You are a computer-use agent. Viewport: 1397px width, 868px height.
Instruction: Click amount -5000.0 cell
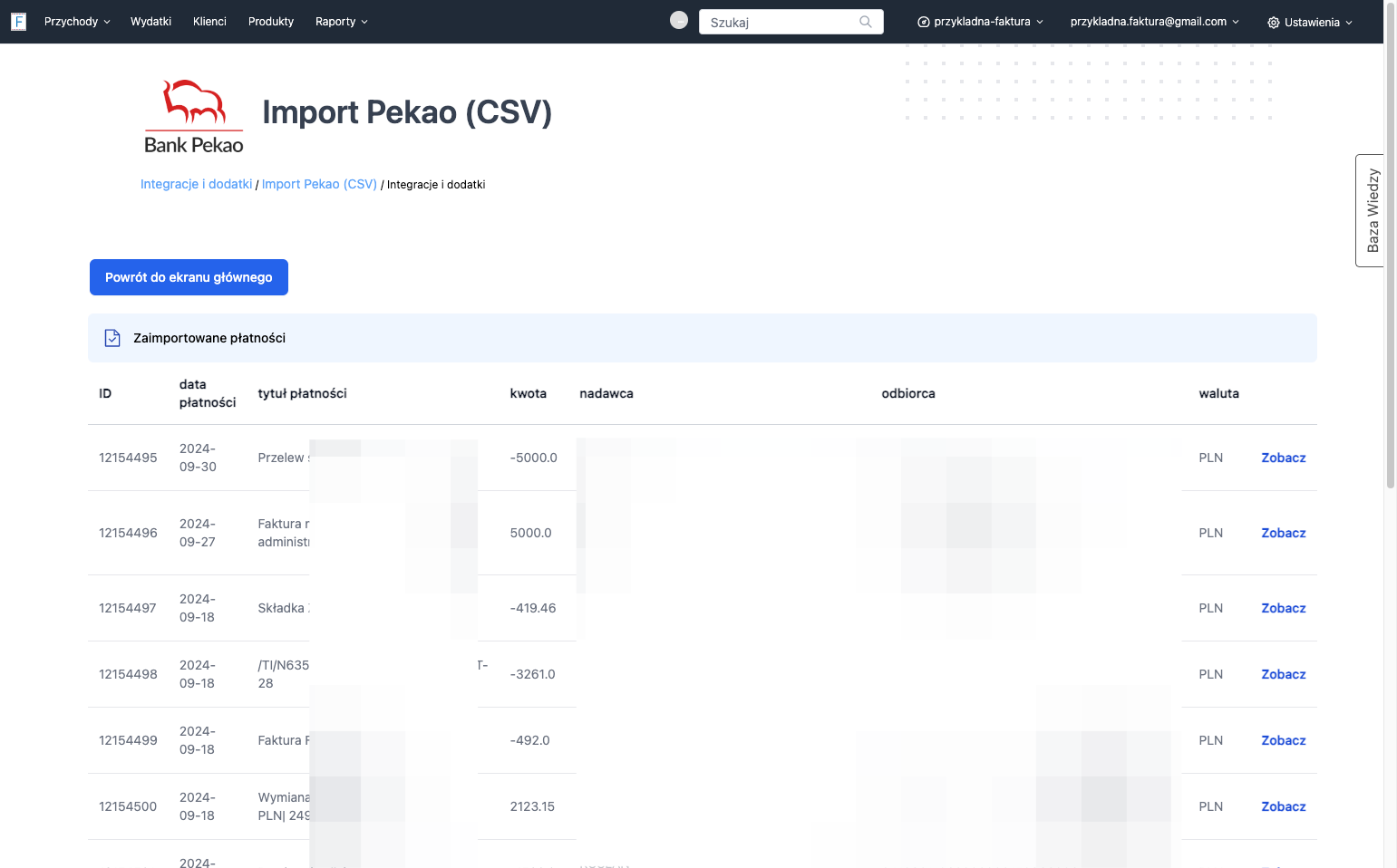[x=534, y=458]
